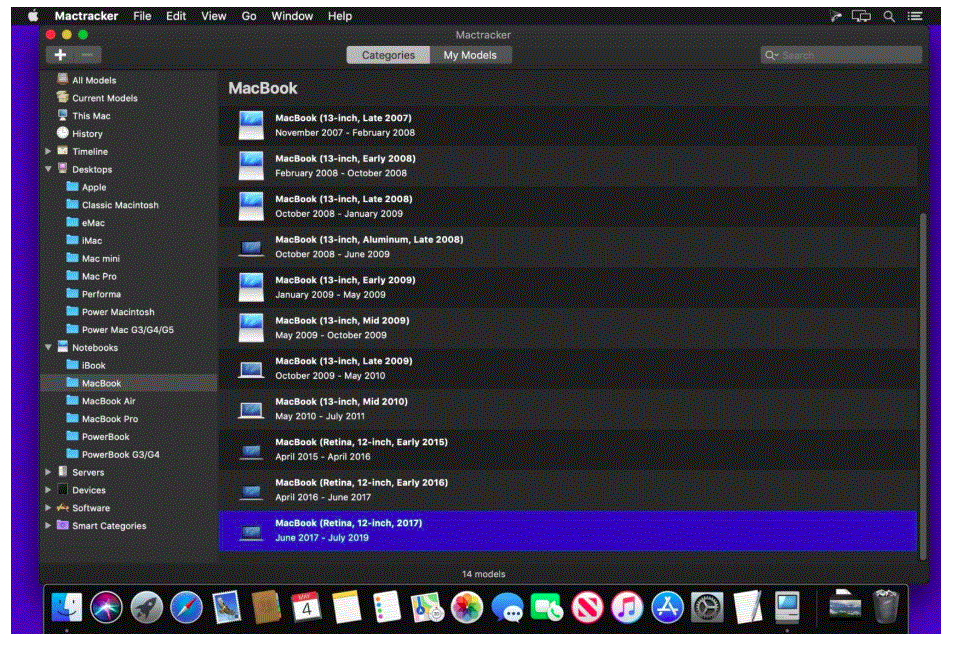The image size is (953, 646).
Task: Select MacBook (13-inch, Early 2008) row
Action: [x=568, y=166]
